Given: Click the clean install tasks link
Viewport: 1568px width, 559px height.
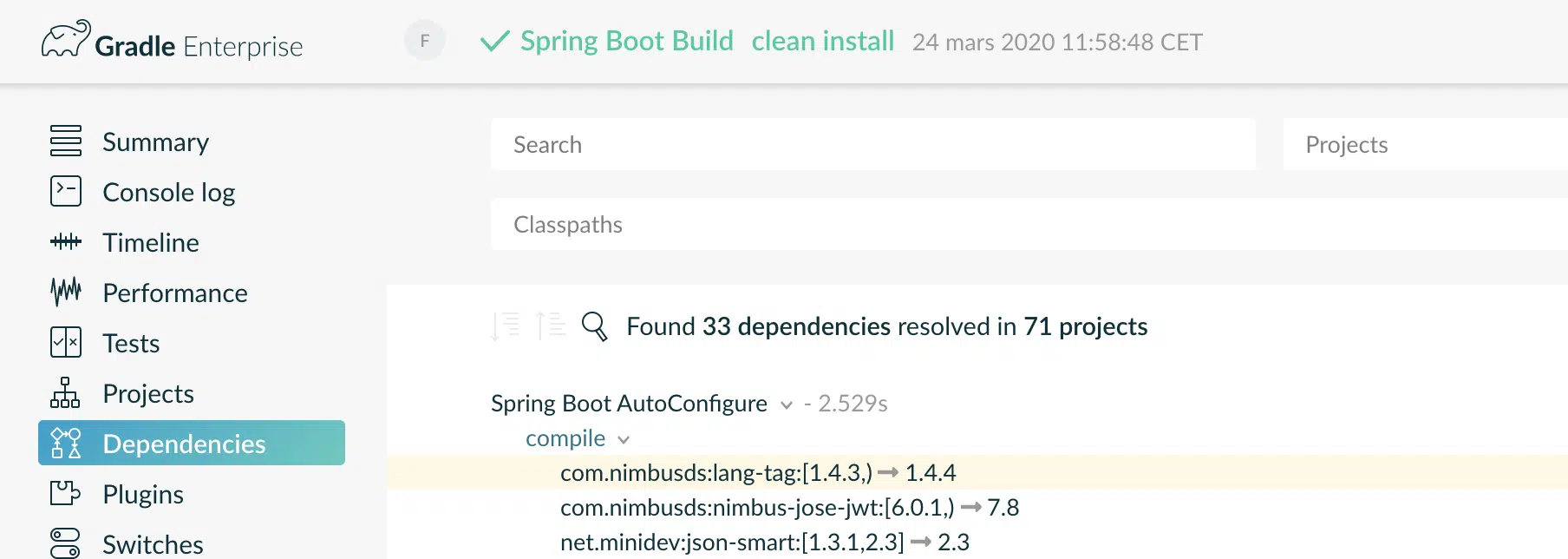Looking at the screenshot, I should [823, 41].
